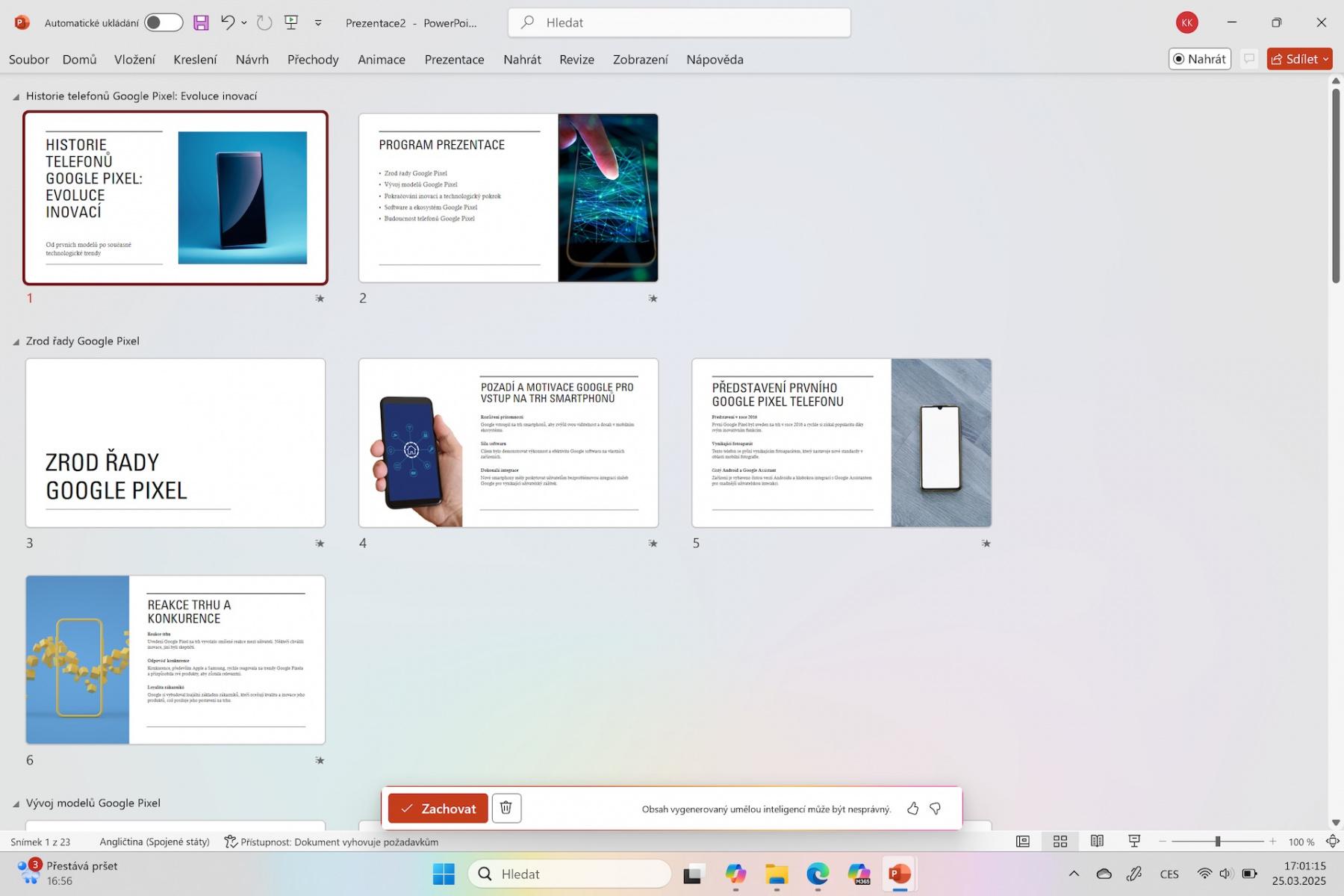Give thumbs down feedback on AI content

[935, 809]
